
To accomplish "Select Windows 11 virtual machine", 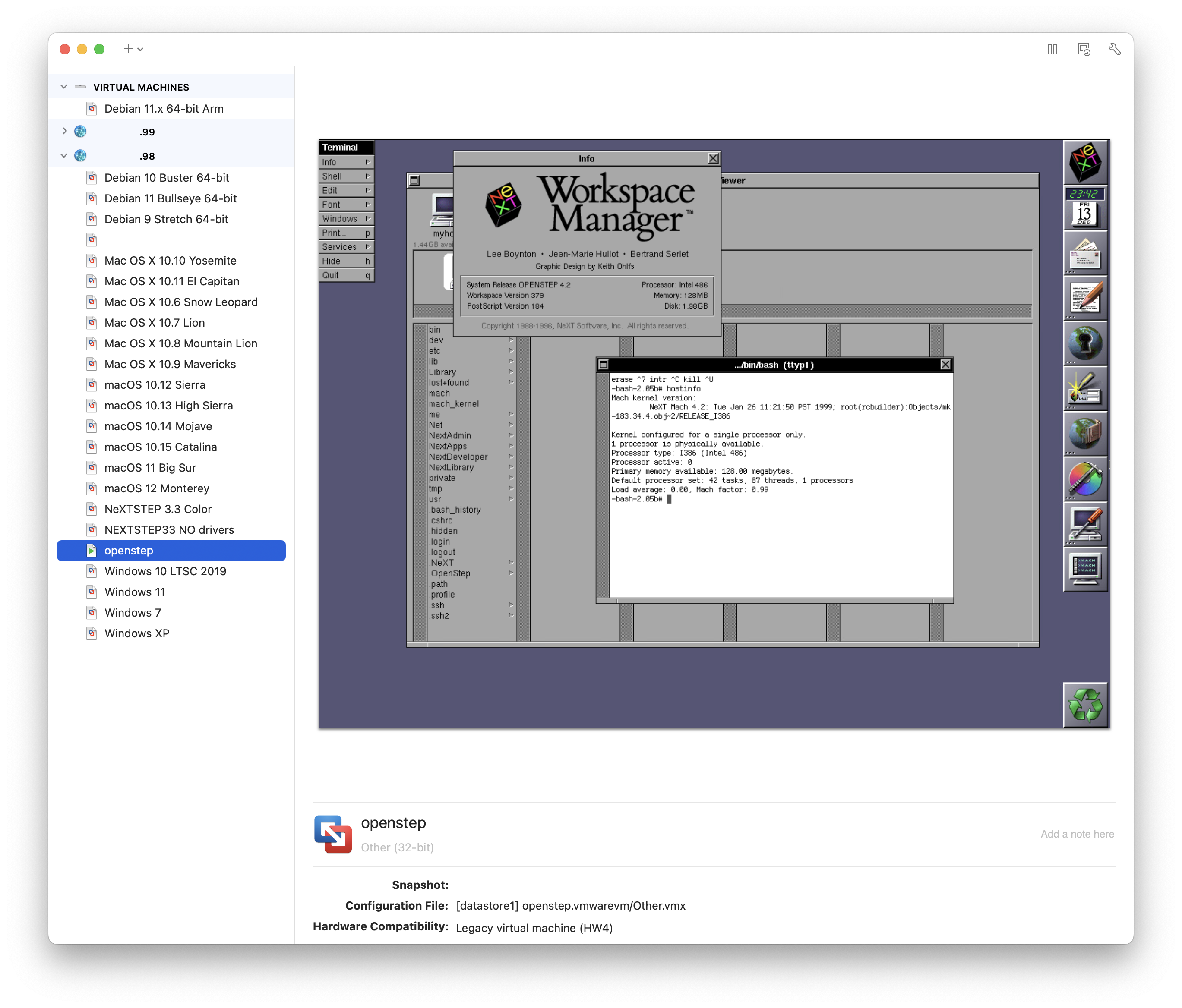I will point(135,592).
